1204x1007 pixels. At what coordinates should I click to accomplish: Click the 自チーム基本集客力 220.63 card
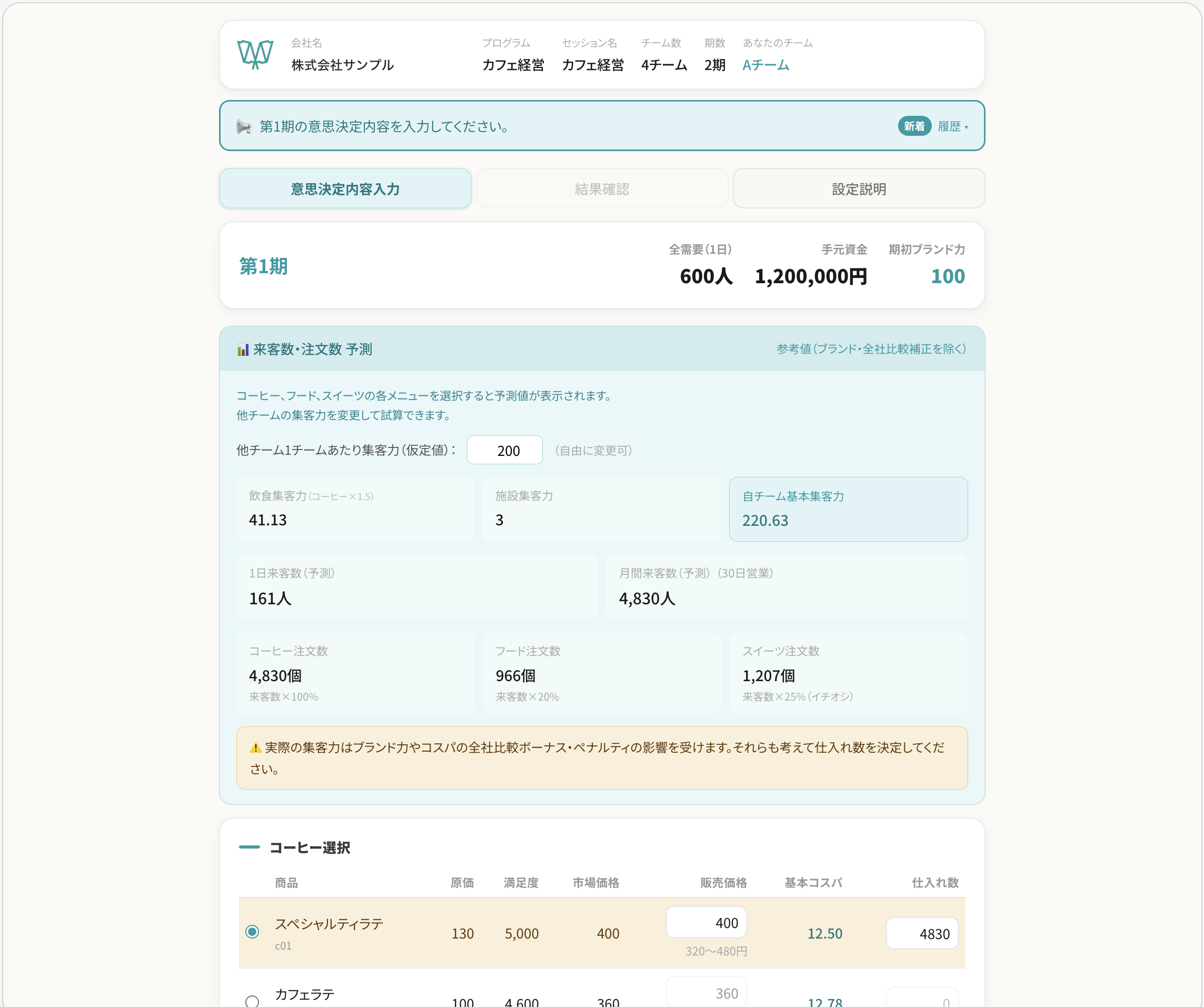coord(849,509)
